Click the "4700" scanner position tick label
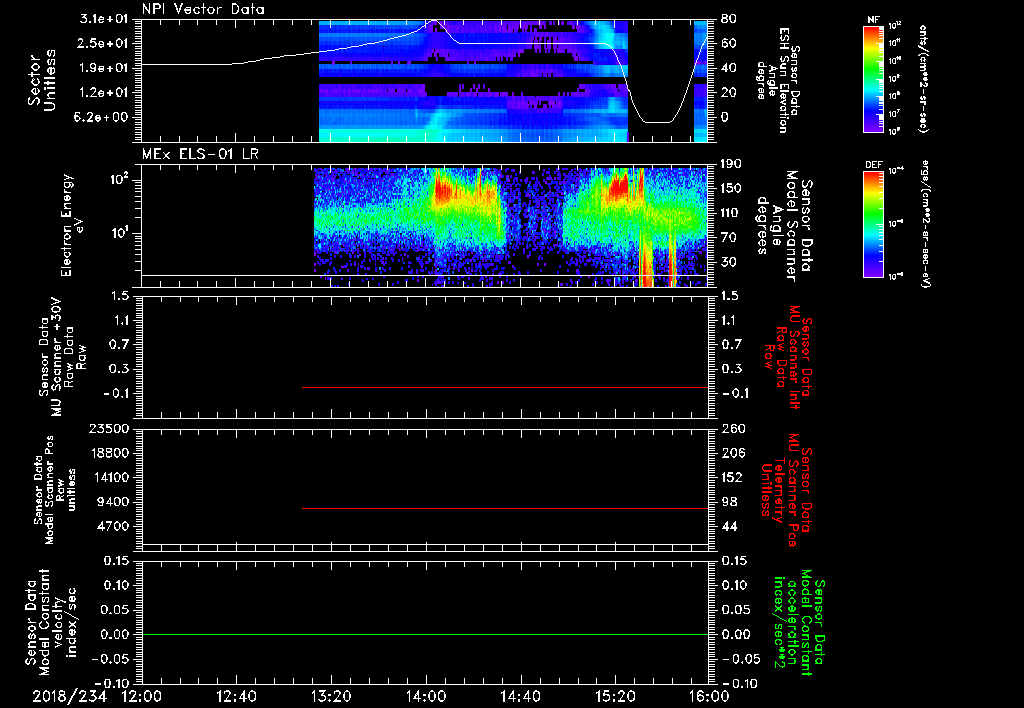This screenshot has width=1024, height=708. tap(112, 526)
